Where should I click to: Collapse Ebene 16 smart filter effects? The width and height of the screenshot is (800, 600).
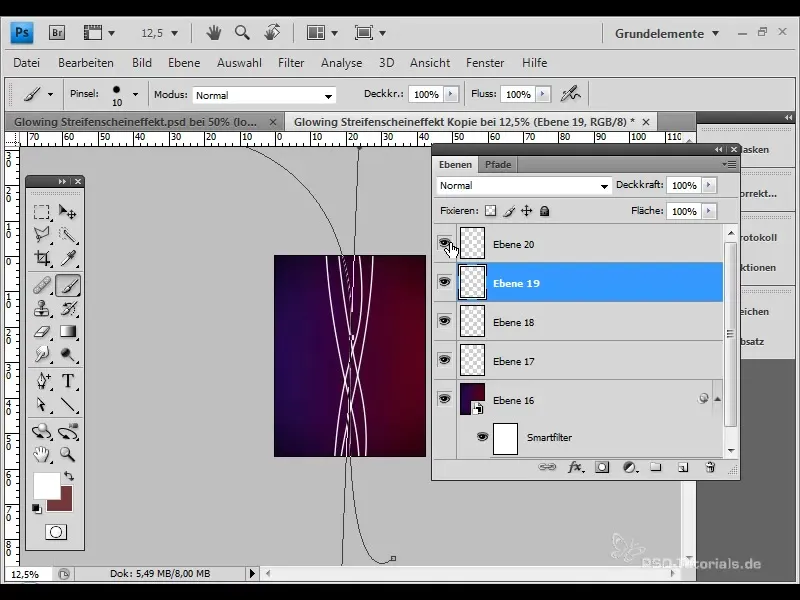(x=717, y=399)
